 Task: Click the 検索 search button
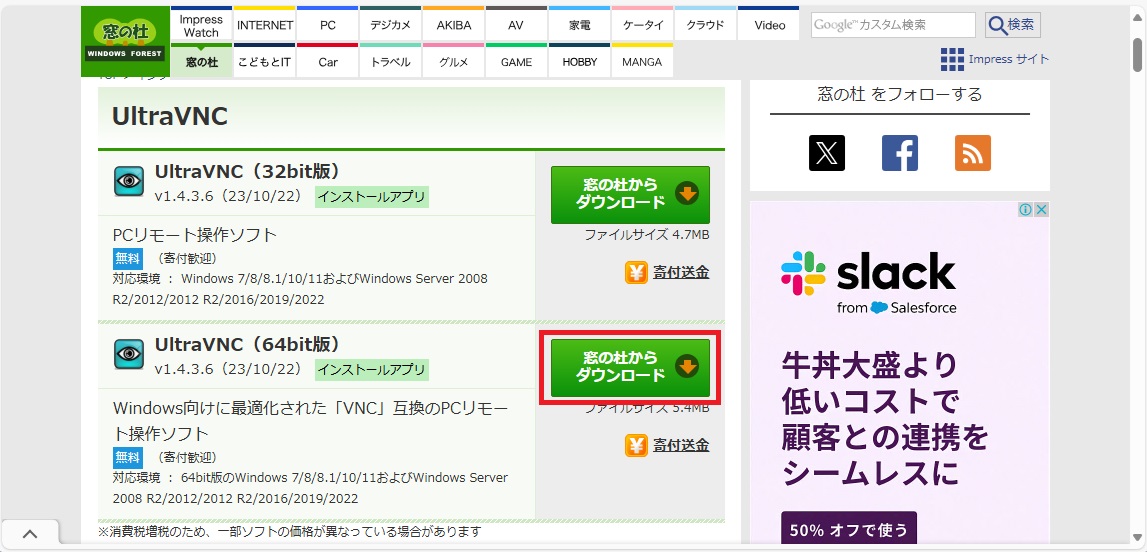1012,25
